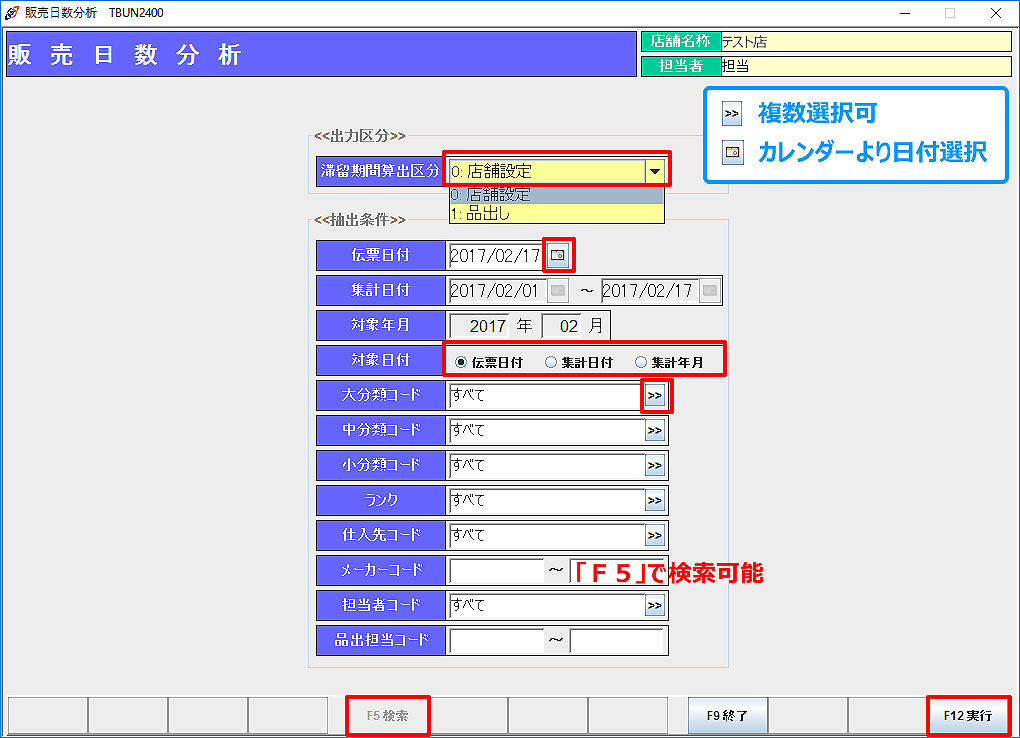Click multi-select button for 小分類コード

pos(655,466)
